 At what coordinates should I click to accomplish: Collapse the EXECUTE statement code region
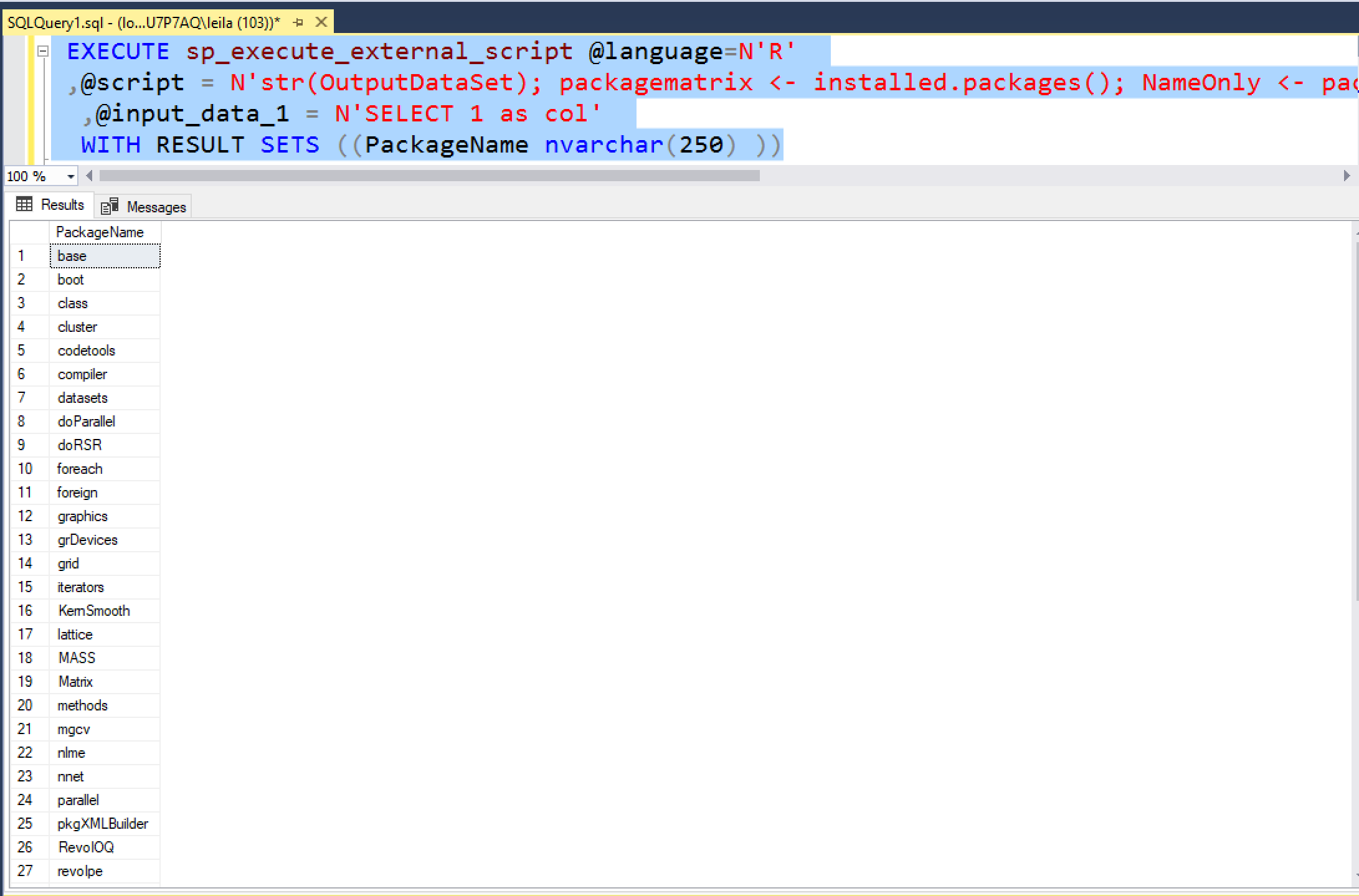(x=42, y=51)
